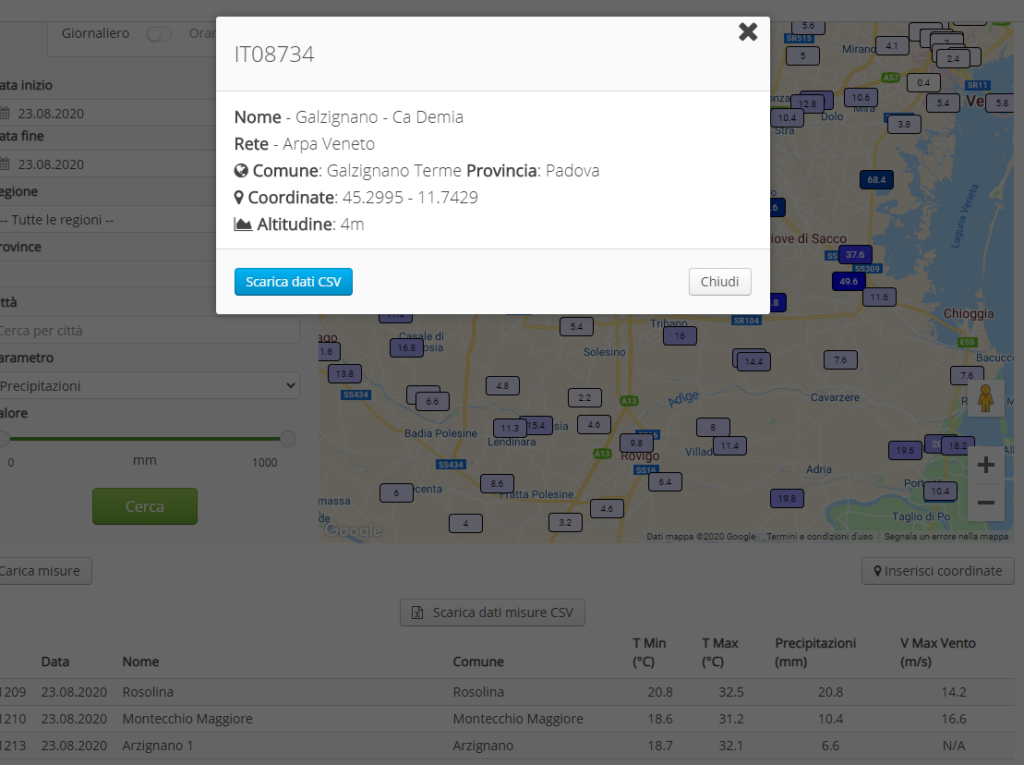Select the Street View pegman icon
Image resolution: width=1024 pixels, height=765 pixels.
click(x=986, y=398)
